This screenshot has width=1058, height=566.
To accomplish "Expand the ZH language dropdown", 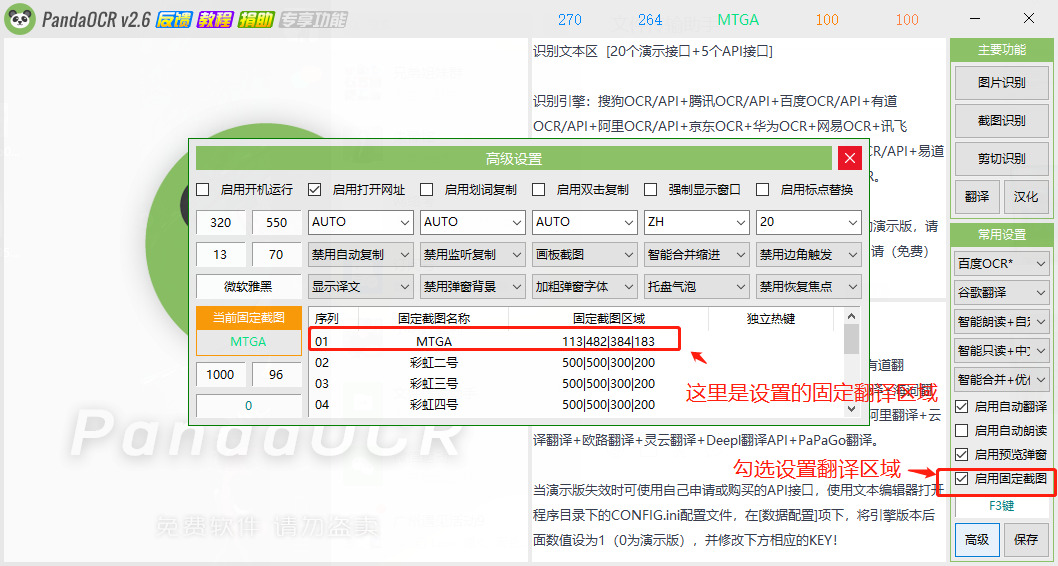I will [696, 222].
